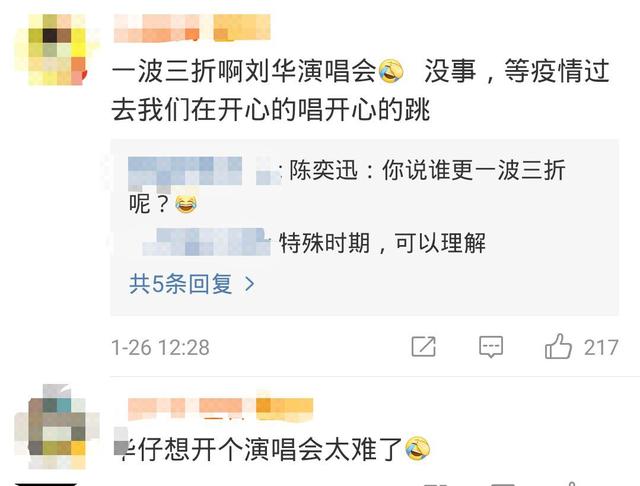
Task: Open the comment reply speech bubble icon
Action: [x=491, y=347]
